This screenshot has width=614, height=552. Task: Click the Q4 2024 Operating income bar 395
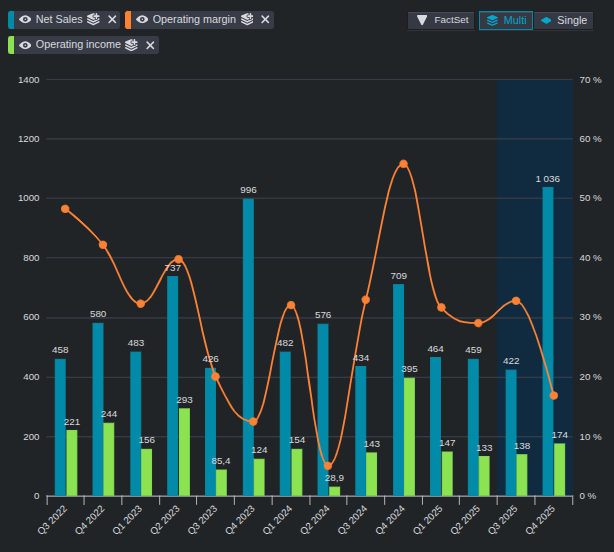point(410,437)
